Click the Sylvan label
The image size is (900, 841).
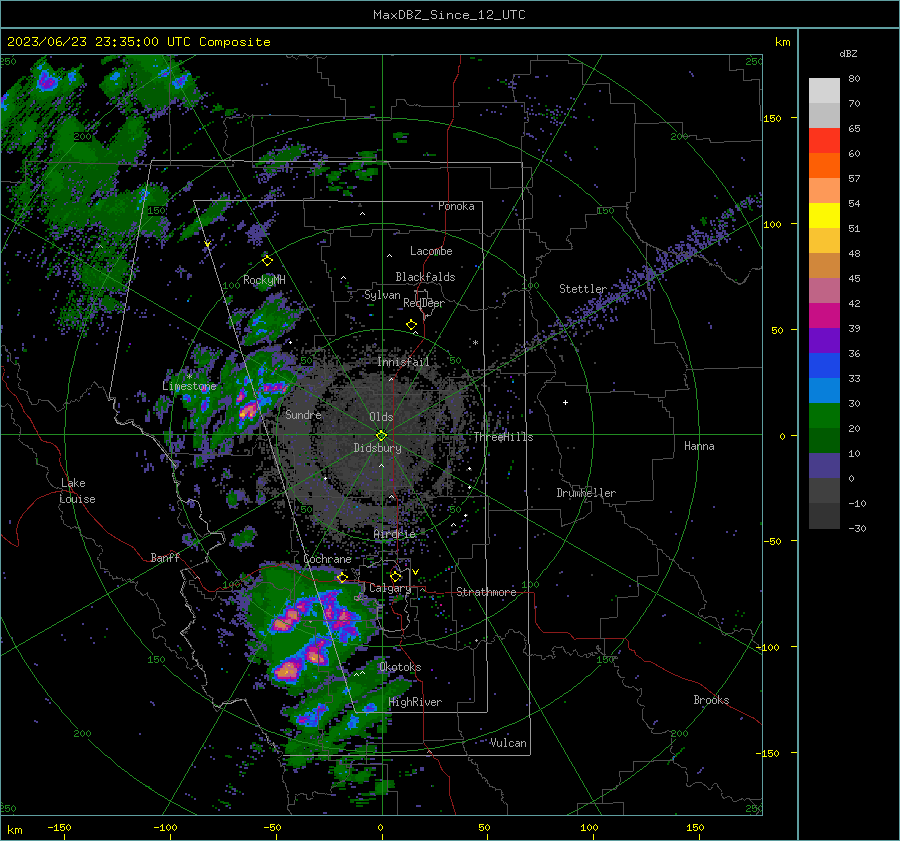(382, 295)
